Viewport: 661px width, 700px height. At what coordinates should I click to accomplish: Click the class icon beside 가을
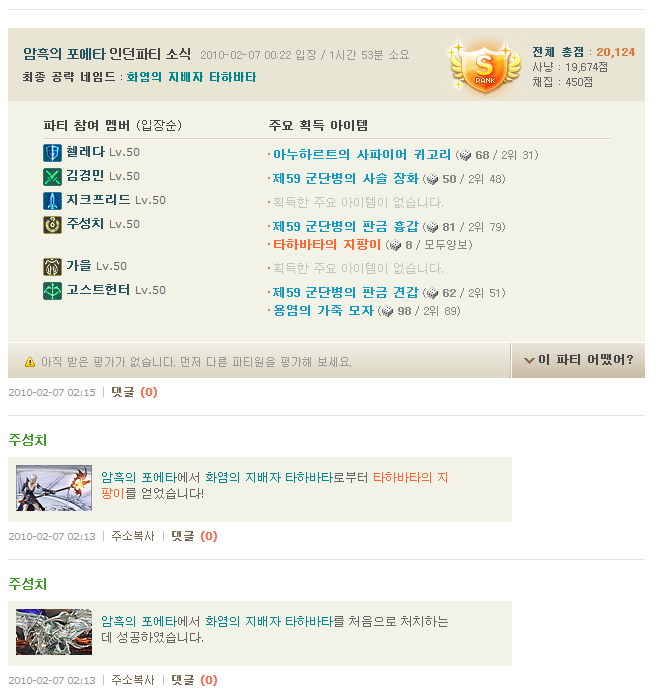click(x=52, y=267)
